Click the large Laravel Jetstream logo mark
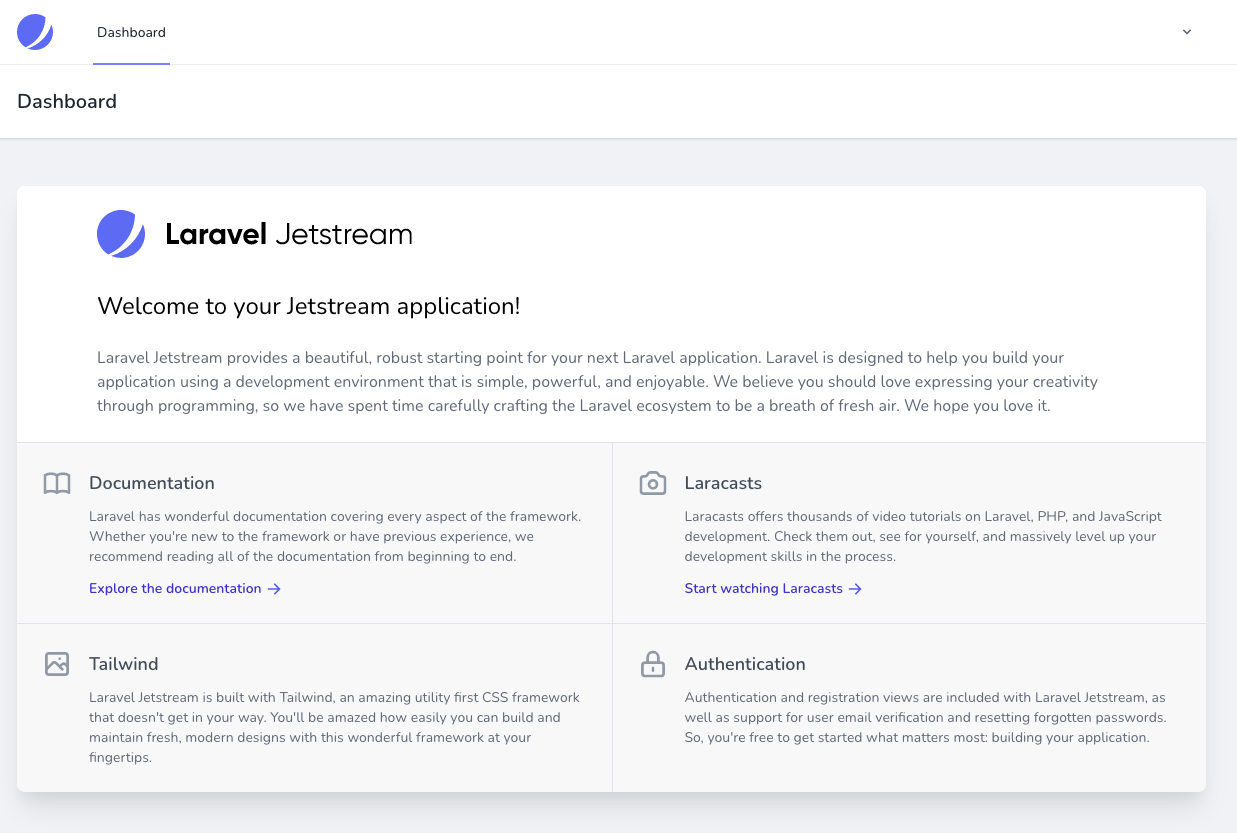1237x833 pixels. pos(121,234)
